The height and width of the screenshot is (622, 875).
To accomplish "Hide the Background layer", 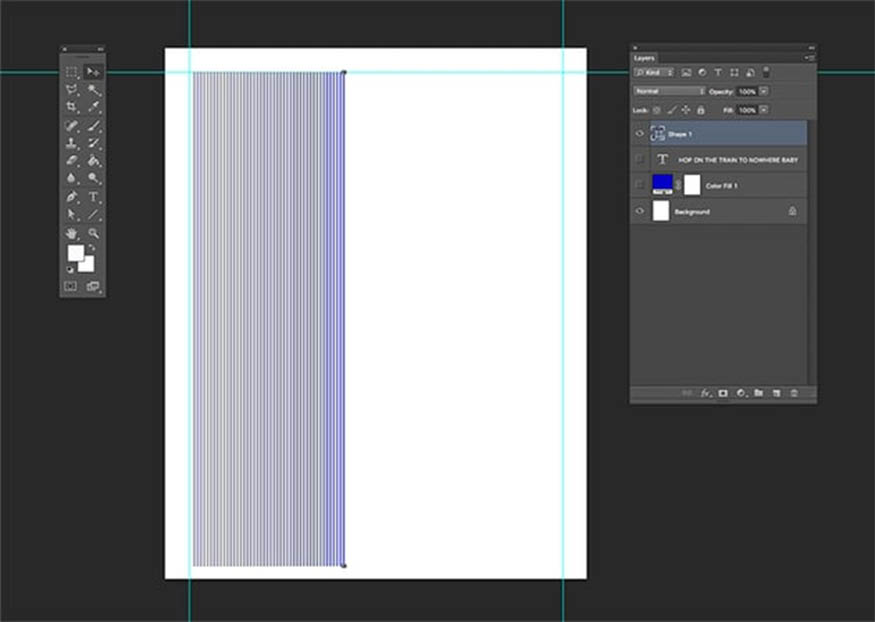I will pyautogui.click(x=640, y=211).
